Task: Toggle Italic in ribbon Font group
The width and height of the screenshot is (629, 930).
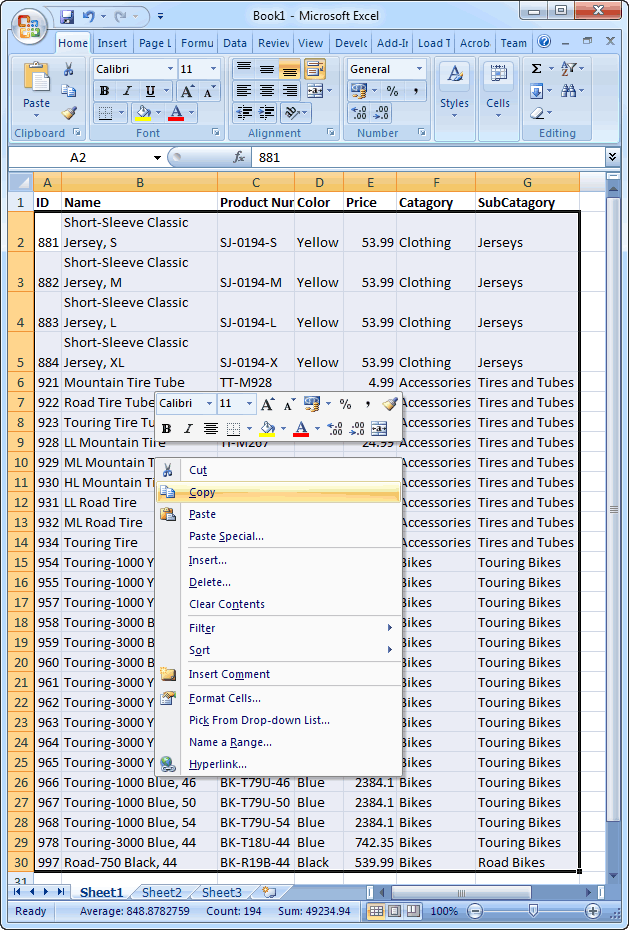Action: pos(127,91)
